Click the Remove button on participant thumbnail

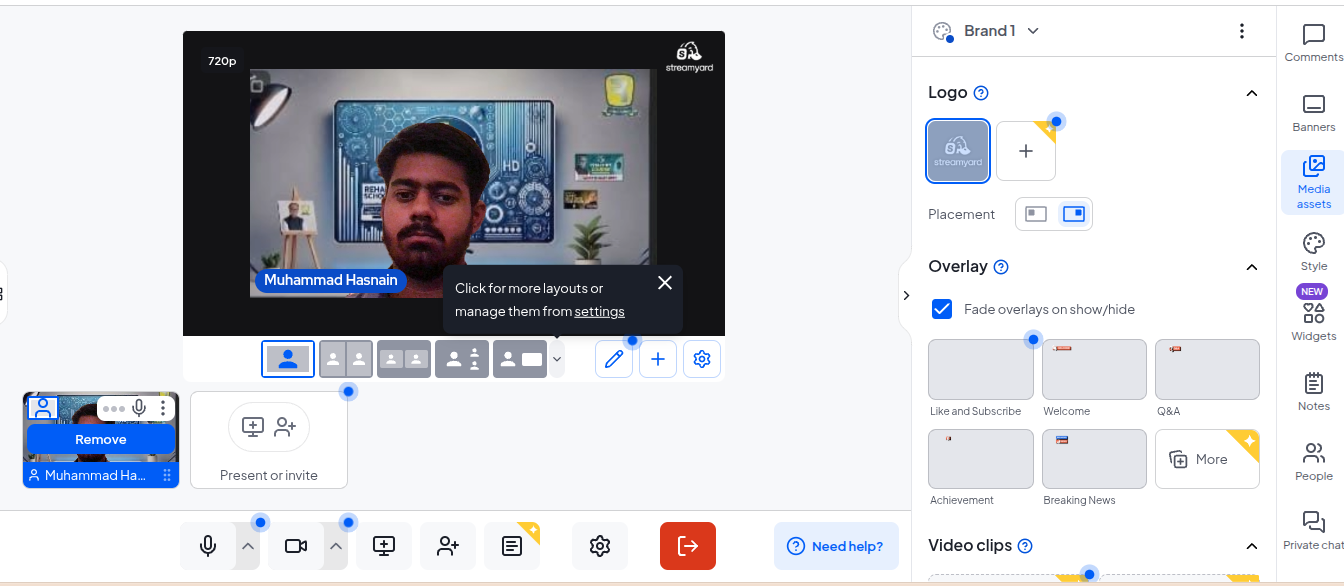[x=101, y=440]
